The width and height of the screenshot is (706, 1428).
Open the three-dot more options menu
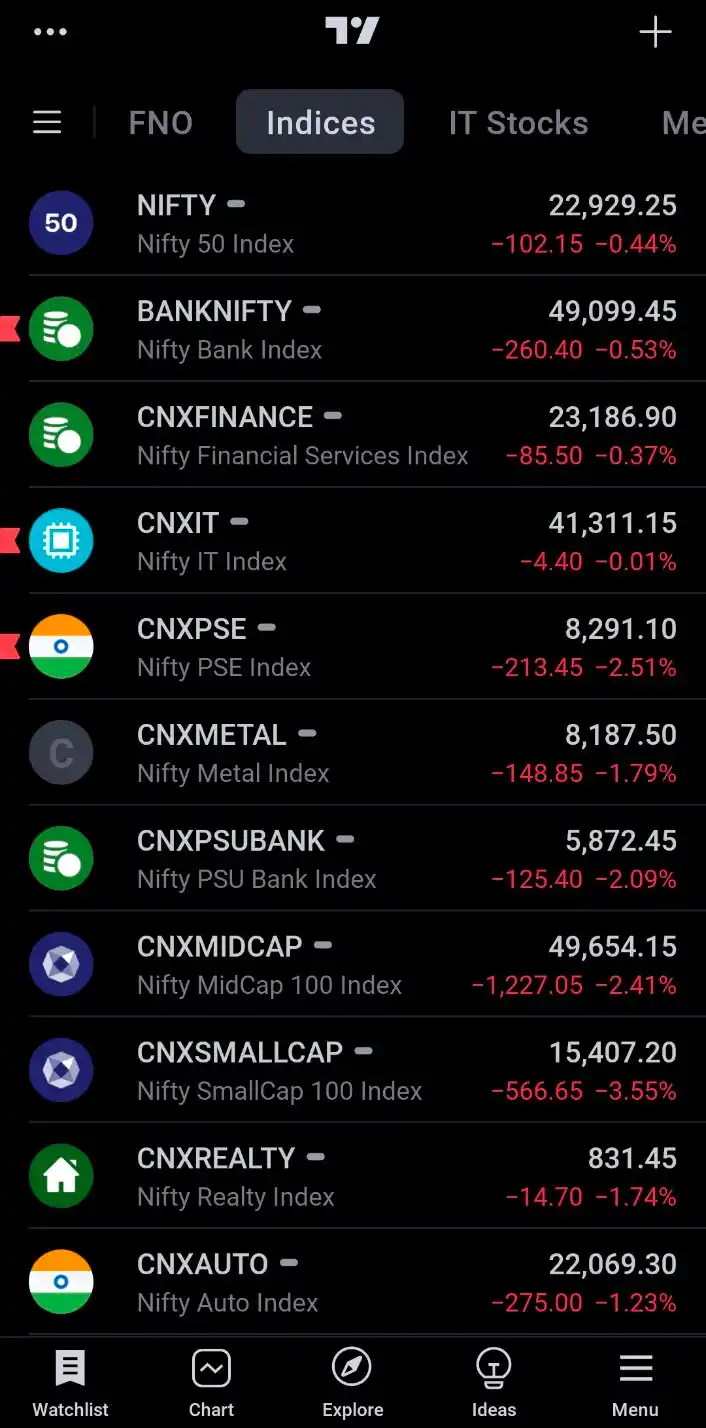pos(50,32)
